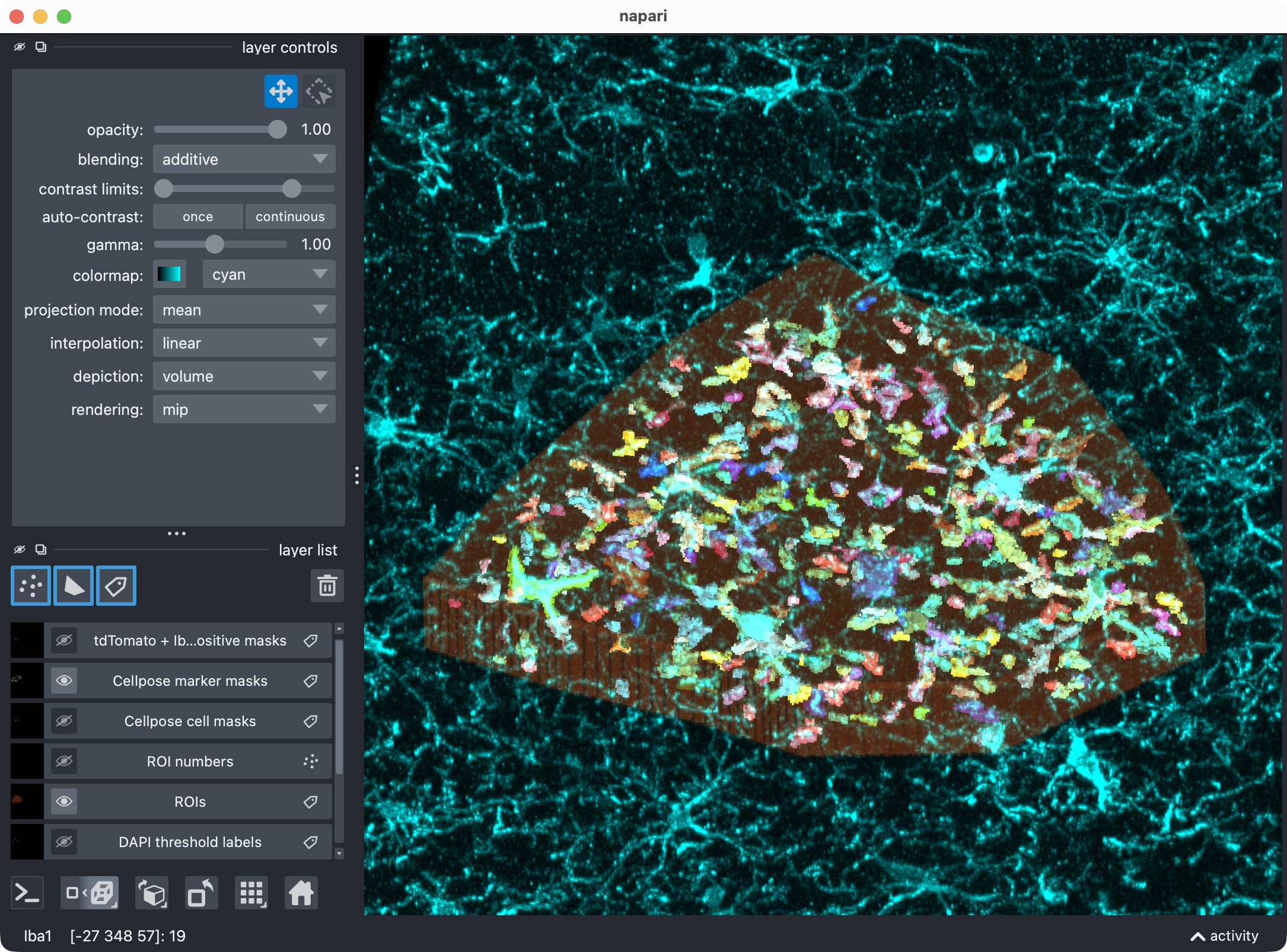Hide the Cellpose marker masks layer
The height and width of the screenshot is (952, 1287).
[x=64, y=681]
